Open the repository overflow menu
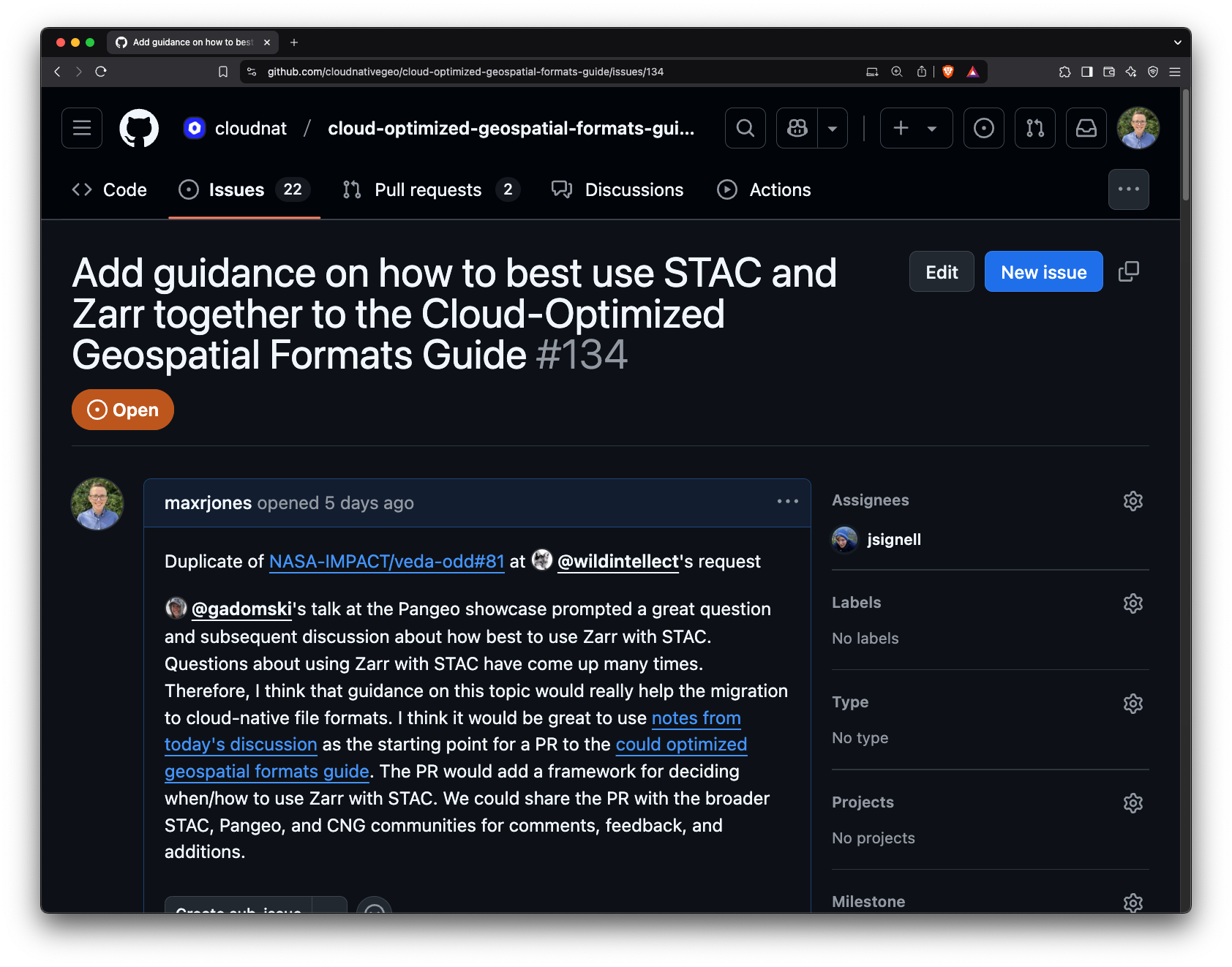Viewport: 1232px width, 967px height. click(1129, 189)
